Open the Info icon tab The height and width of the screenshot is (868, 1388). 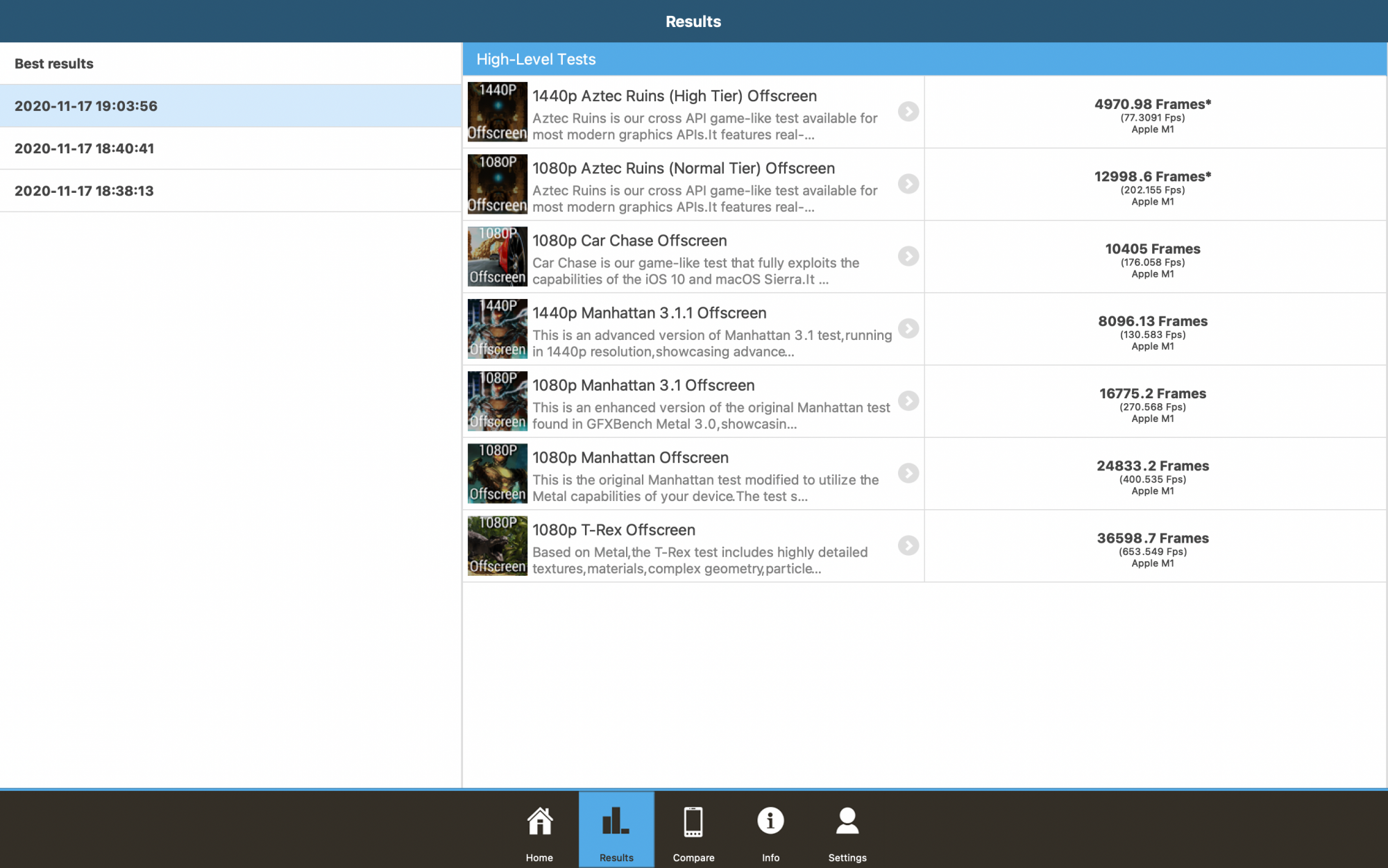(770, 823)
